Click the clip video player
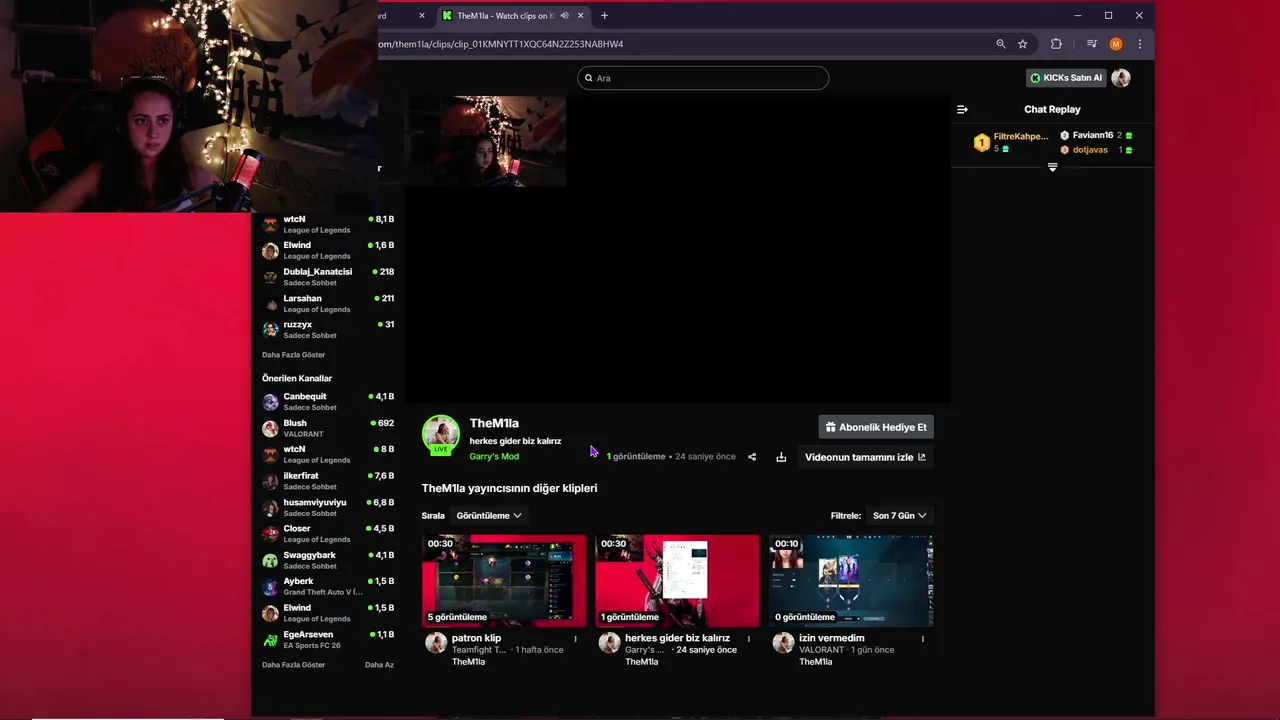1280x720 pixels. [677, 249]
